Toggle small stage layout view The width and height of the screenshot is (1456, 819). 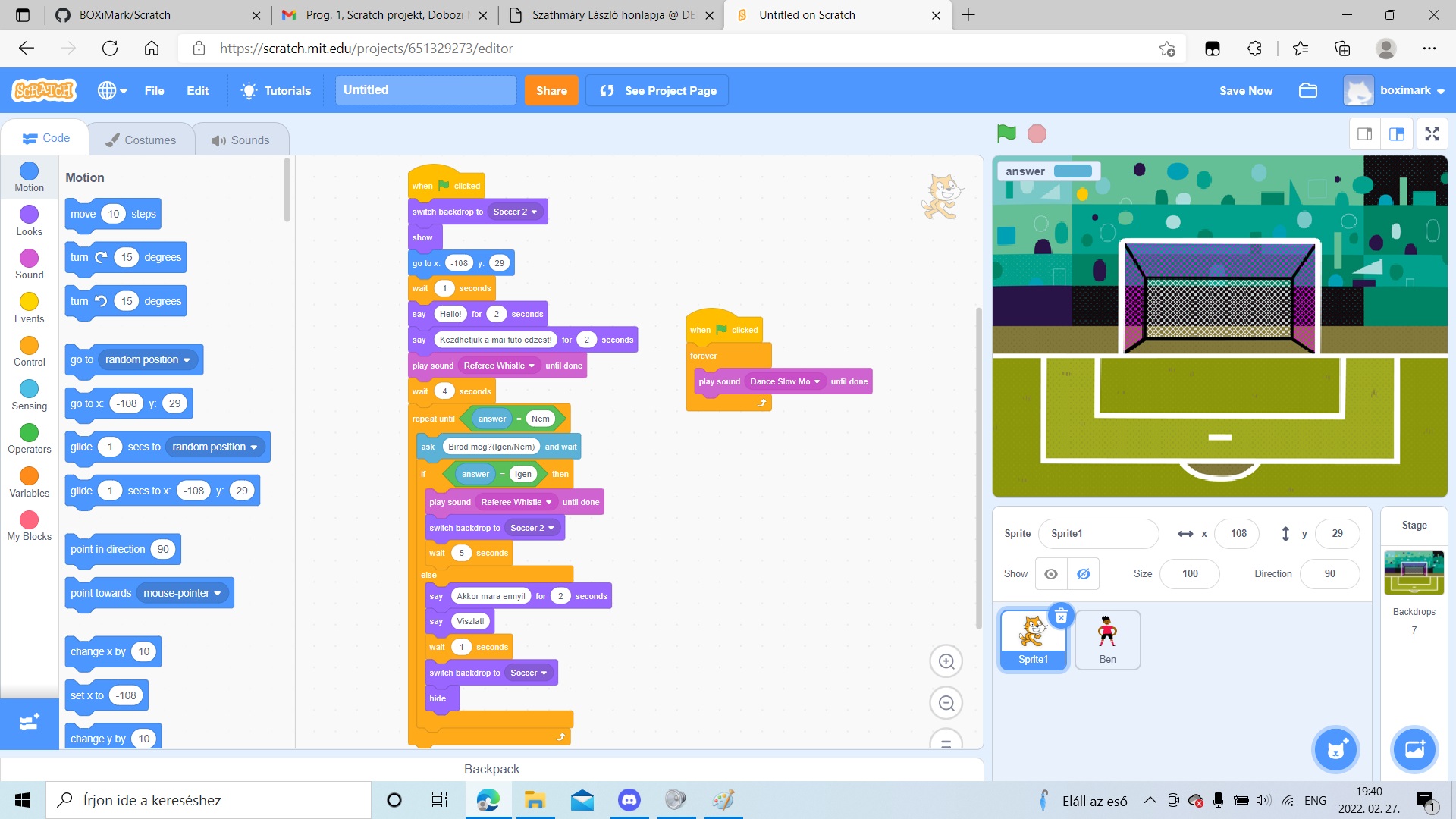(1365, 133)
